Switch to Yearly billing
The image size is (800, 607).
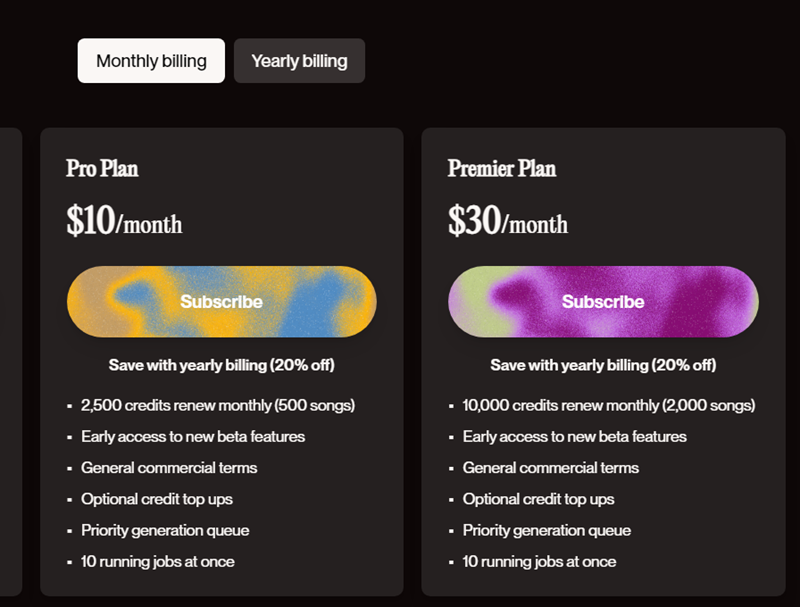(299, 61)
